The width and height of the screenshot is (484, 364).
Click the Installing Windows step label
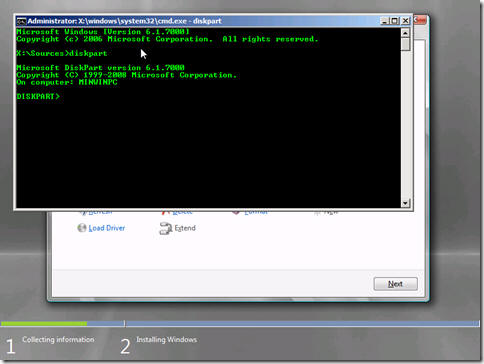pos(166,340)
